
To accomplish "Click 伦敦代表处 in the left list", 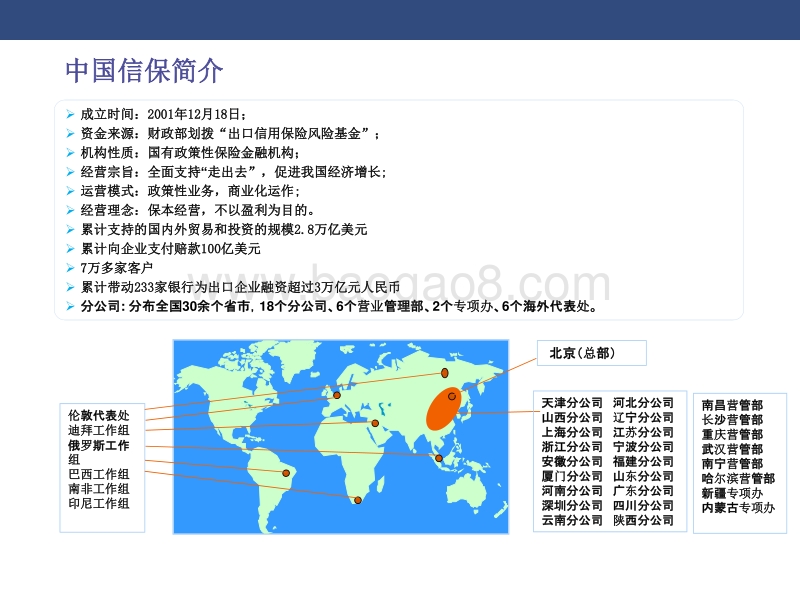I will (x=99, y=415).
